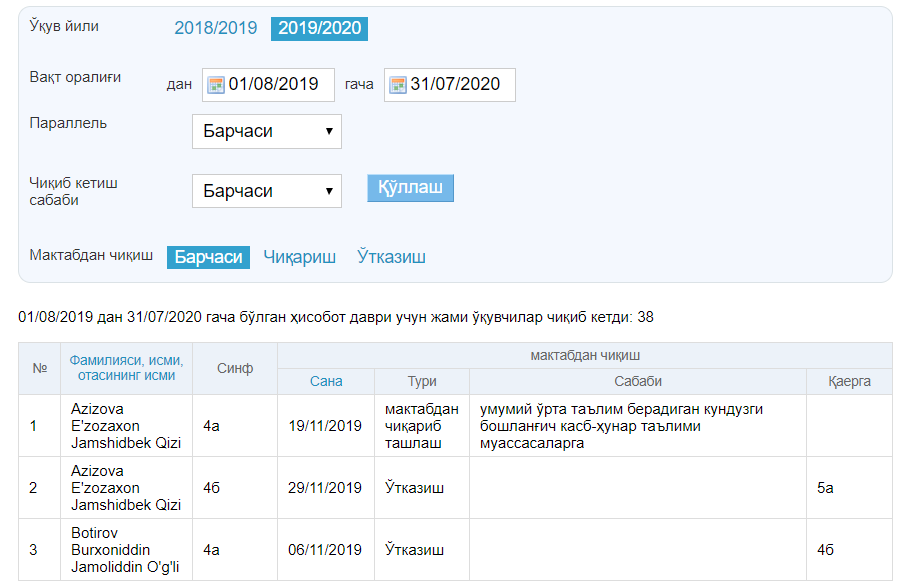
Task: Select the 2018/2019 school year
Action: 215,29
